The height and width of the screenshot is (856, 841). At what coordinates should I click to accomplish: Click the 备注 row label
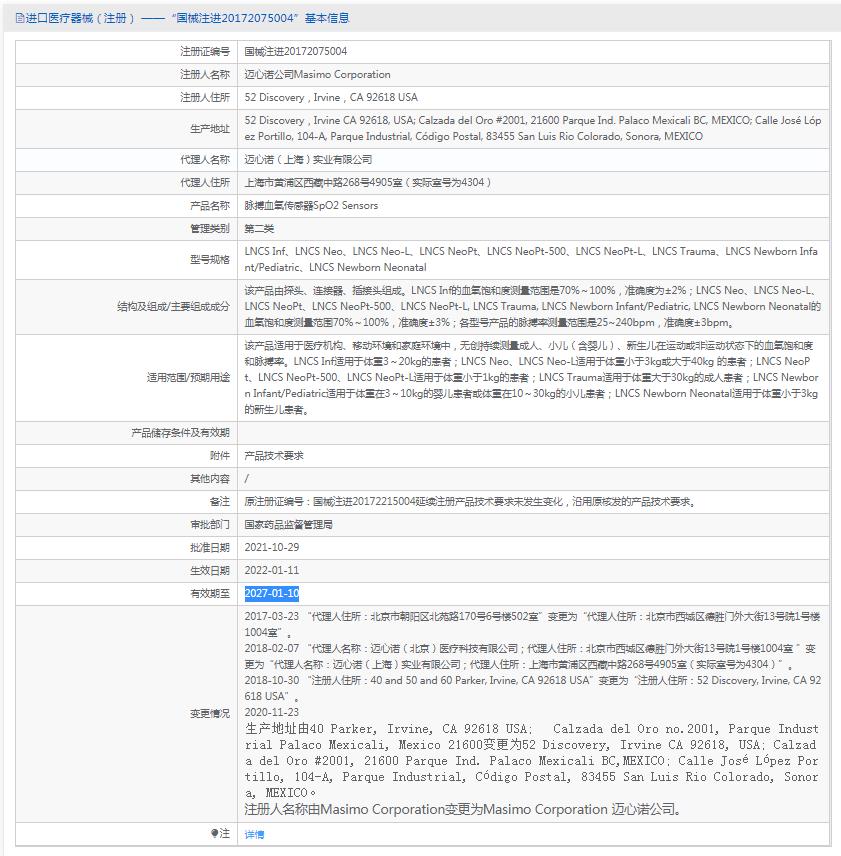click(x=220, y=501)
